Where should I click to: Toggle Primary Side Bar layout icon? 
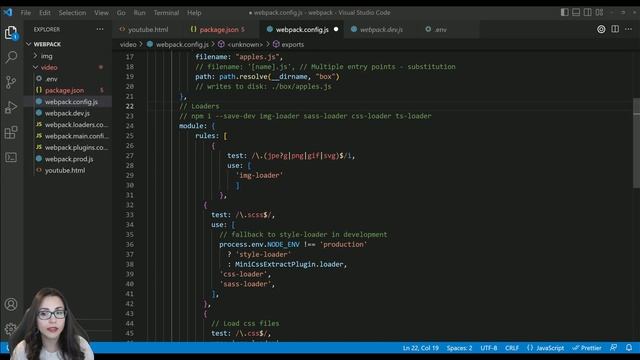[x=564, y=12]
